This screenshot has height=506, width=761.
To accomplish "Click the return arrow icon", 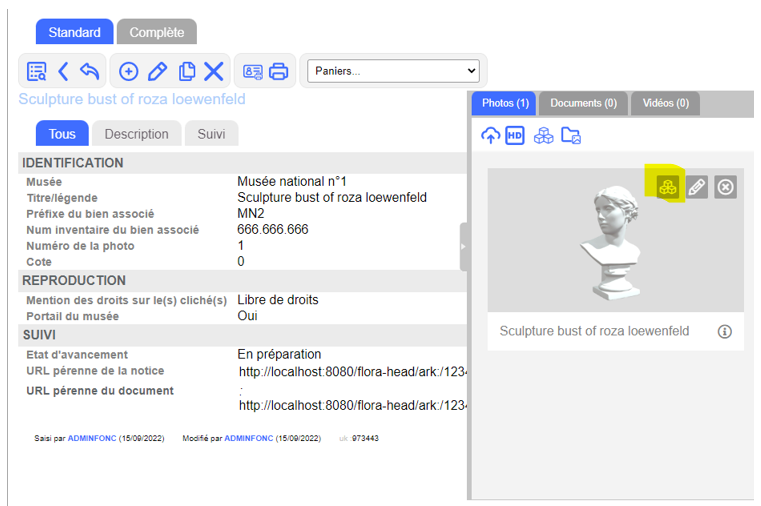I will tap(90, 71).
